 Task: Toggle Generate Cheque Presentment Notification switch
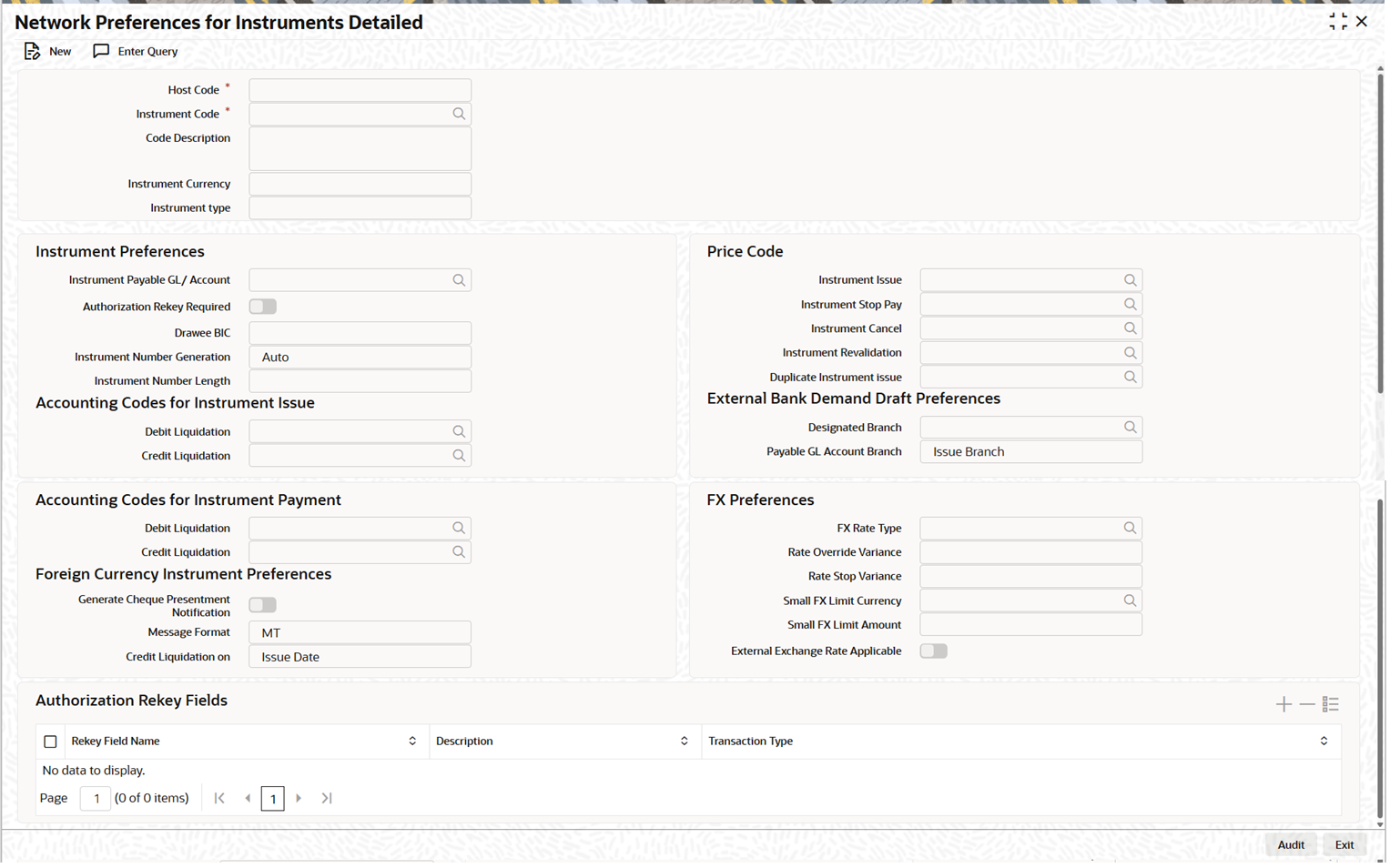click(x=263, y=605)
